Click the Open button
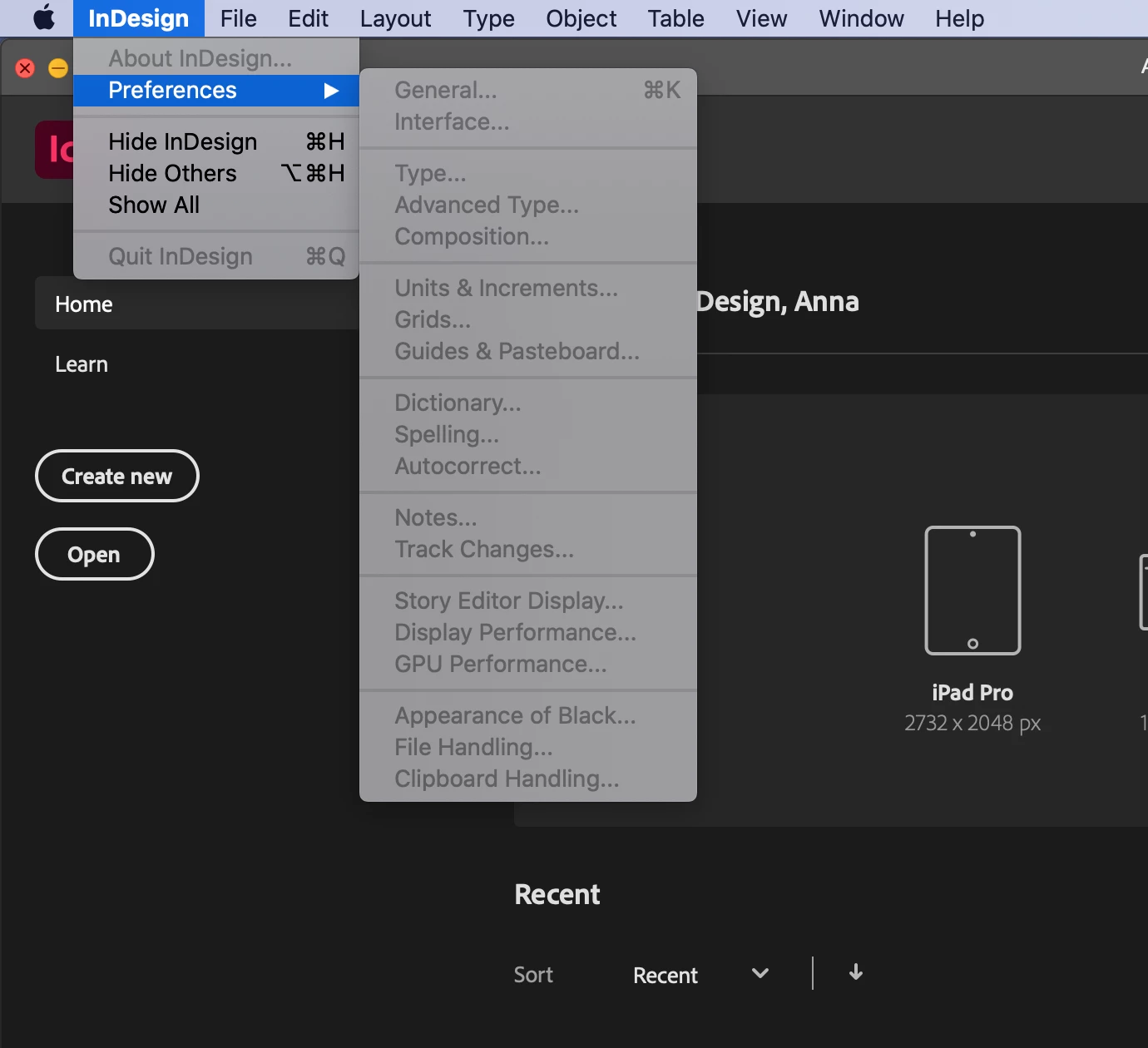1148x1048 pixels. [95, 554]
